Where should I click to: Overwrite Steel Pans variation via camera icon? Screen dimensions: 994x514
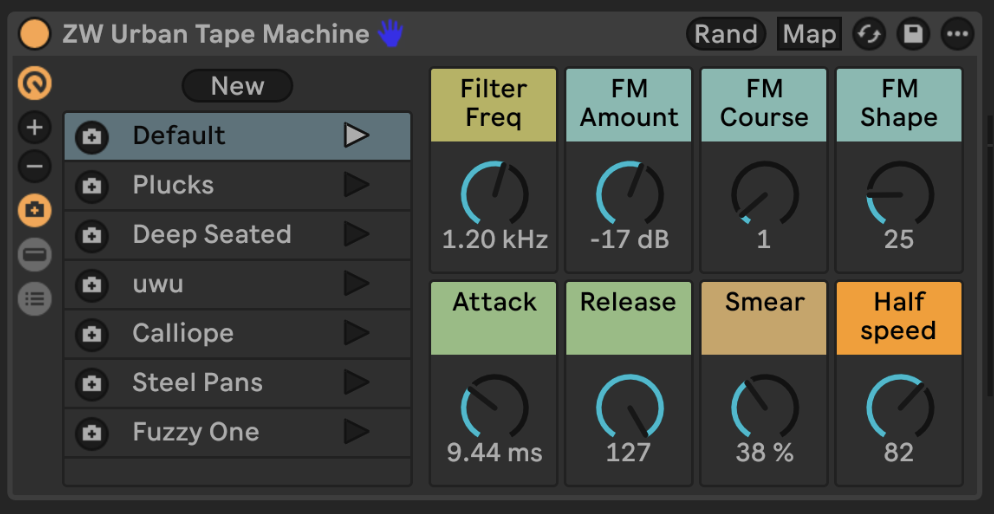click(92, 383)
